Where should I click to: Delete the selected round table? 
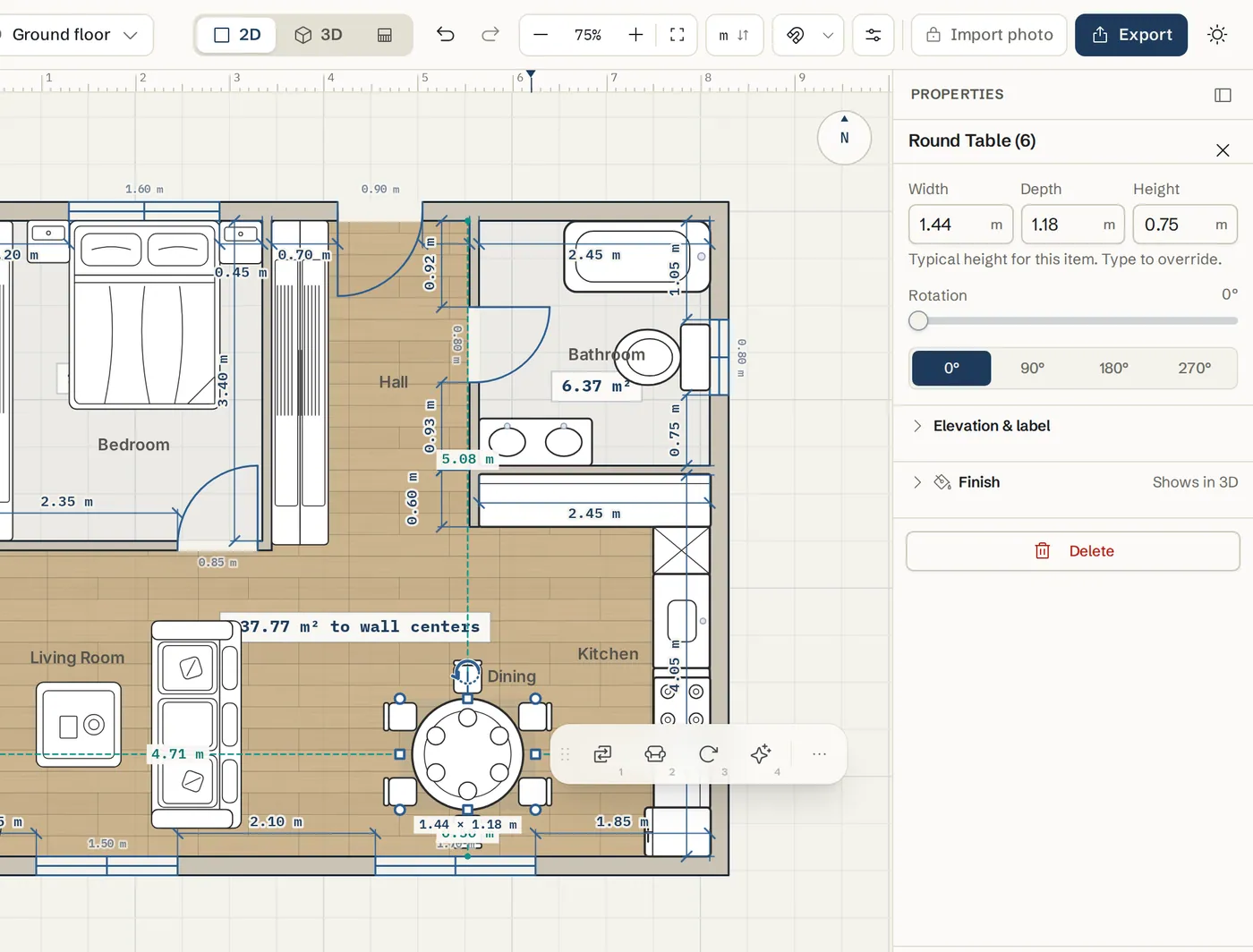click(1073, 551)
